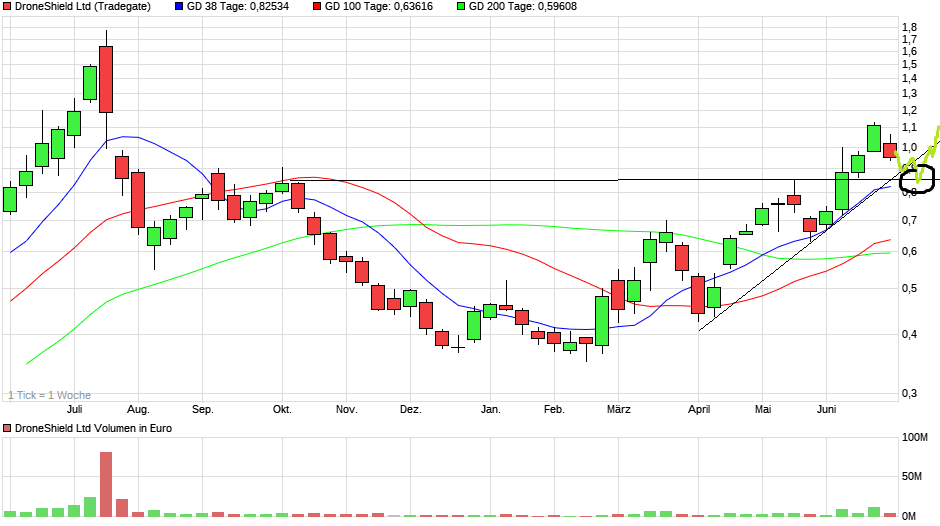The height and width of the screenshot is (526, 940).
Task: Click the red DroneShield Ltd legend swatch
Action: tap(8, 6)
